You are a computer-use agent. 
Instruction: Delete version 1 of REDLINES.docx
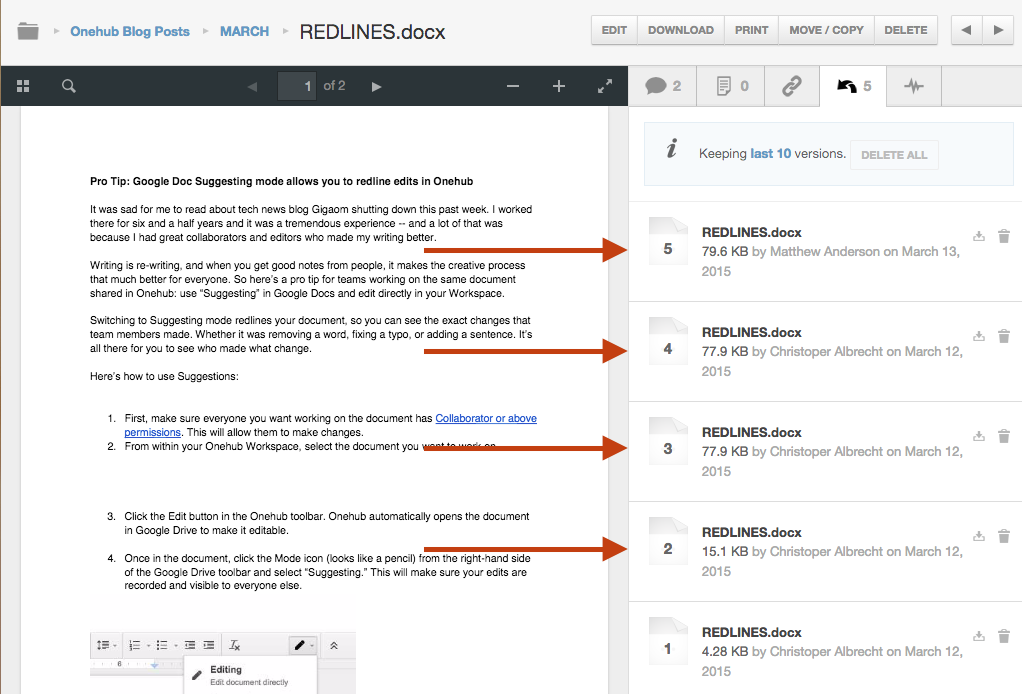click(1004, 636)
